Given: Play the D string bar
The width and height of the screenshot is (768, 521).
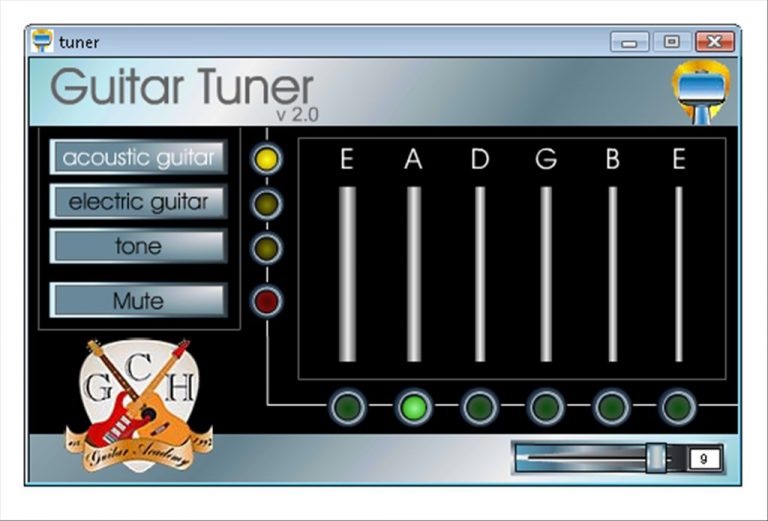Looking at the screenshot, I should [480, 274].
